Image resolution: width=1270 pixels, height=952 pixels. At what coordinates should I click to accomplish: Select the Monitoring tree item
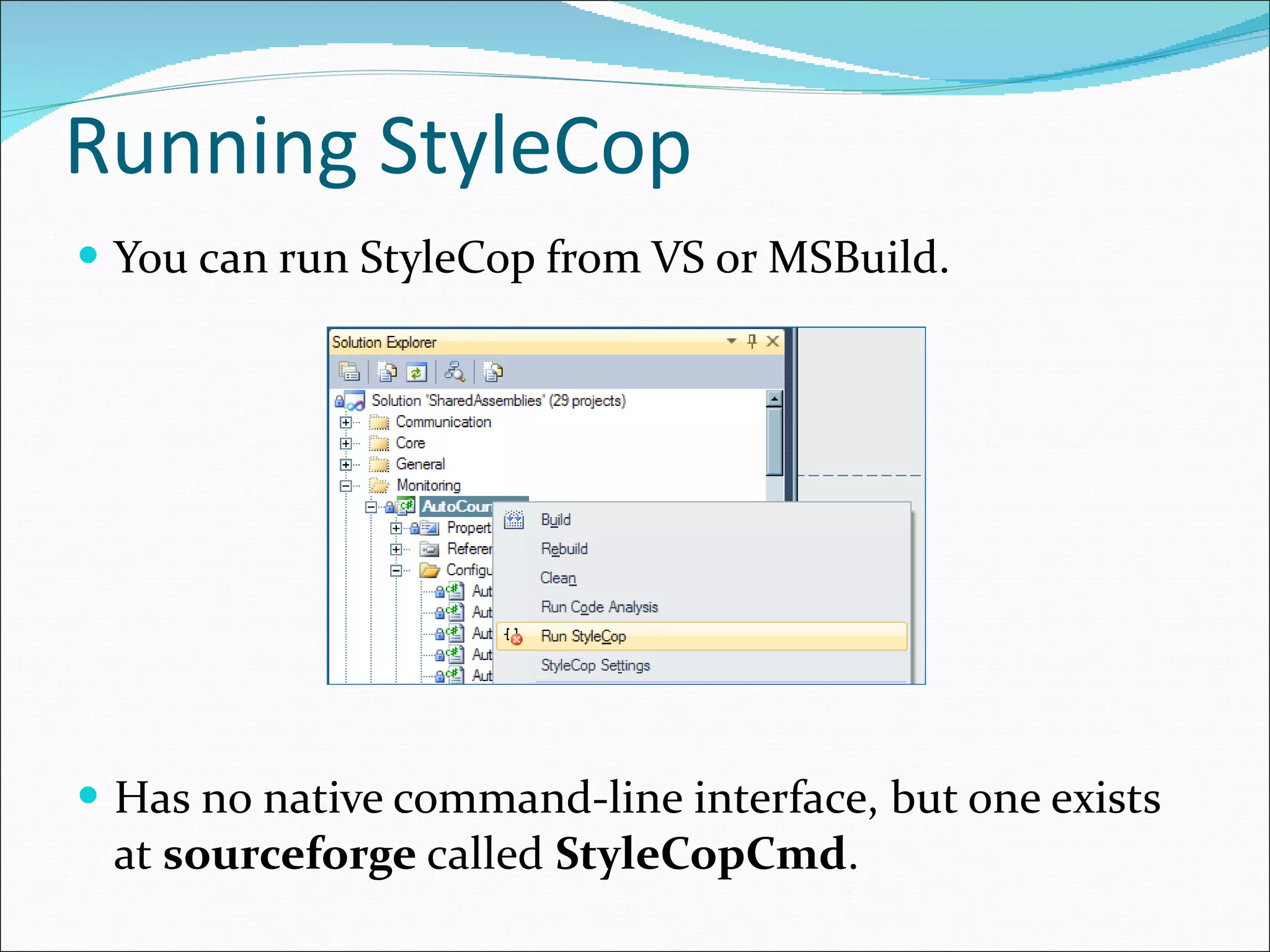tap(429, 485)
